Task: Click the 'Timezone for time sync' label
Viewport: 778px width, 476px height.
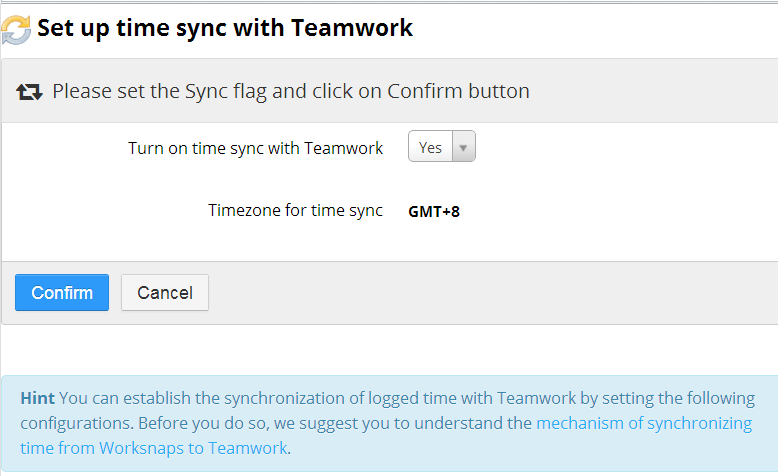Action: (x=295, y=210)
